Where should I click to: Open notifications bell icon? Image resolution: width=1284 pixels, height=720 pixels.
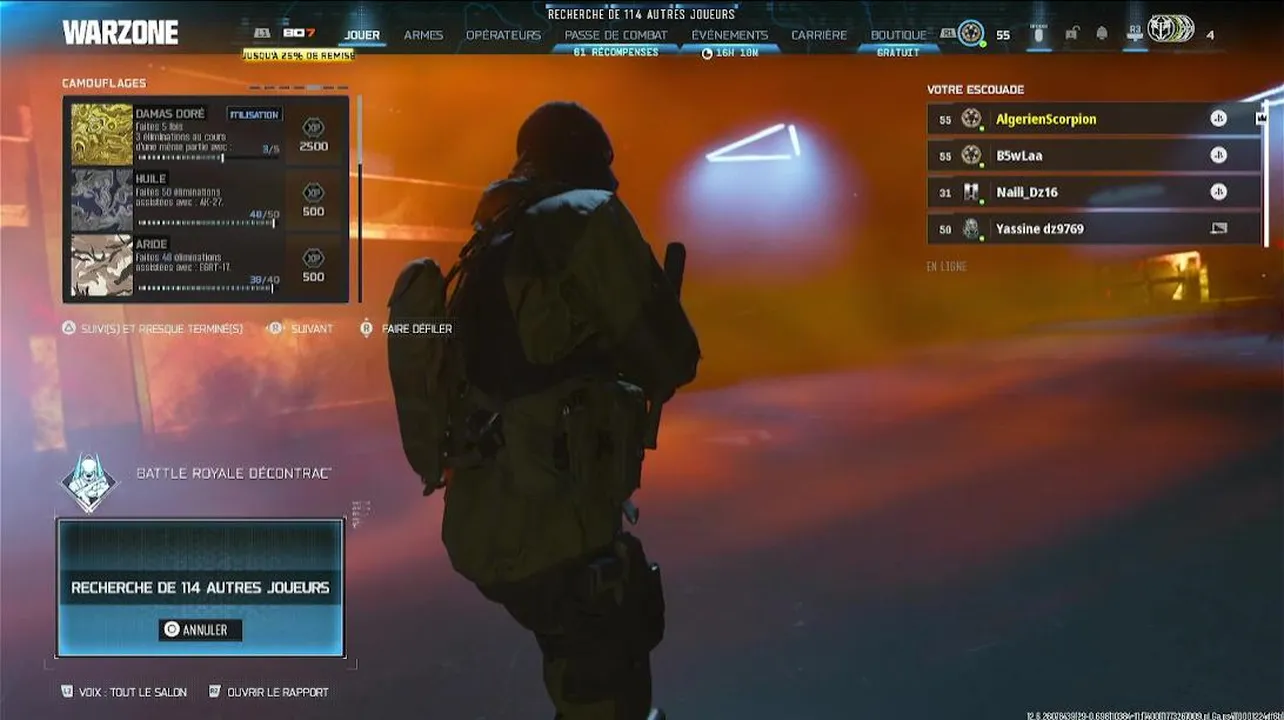[x=1102, y=34]
